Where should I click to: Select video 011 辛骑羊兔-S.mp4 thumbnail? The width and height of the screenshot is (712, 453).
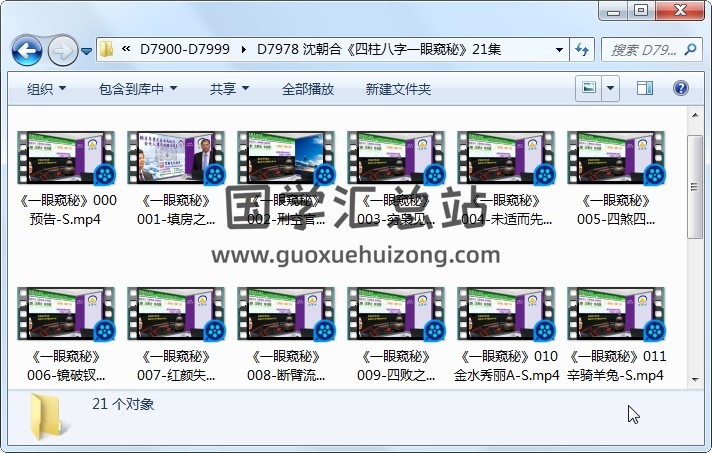616,314
